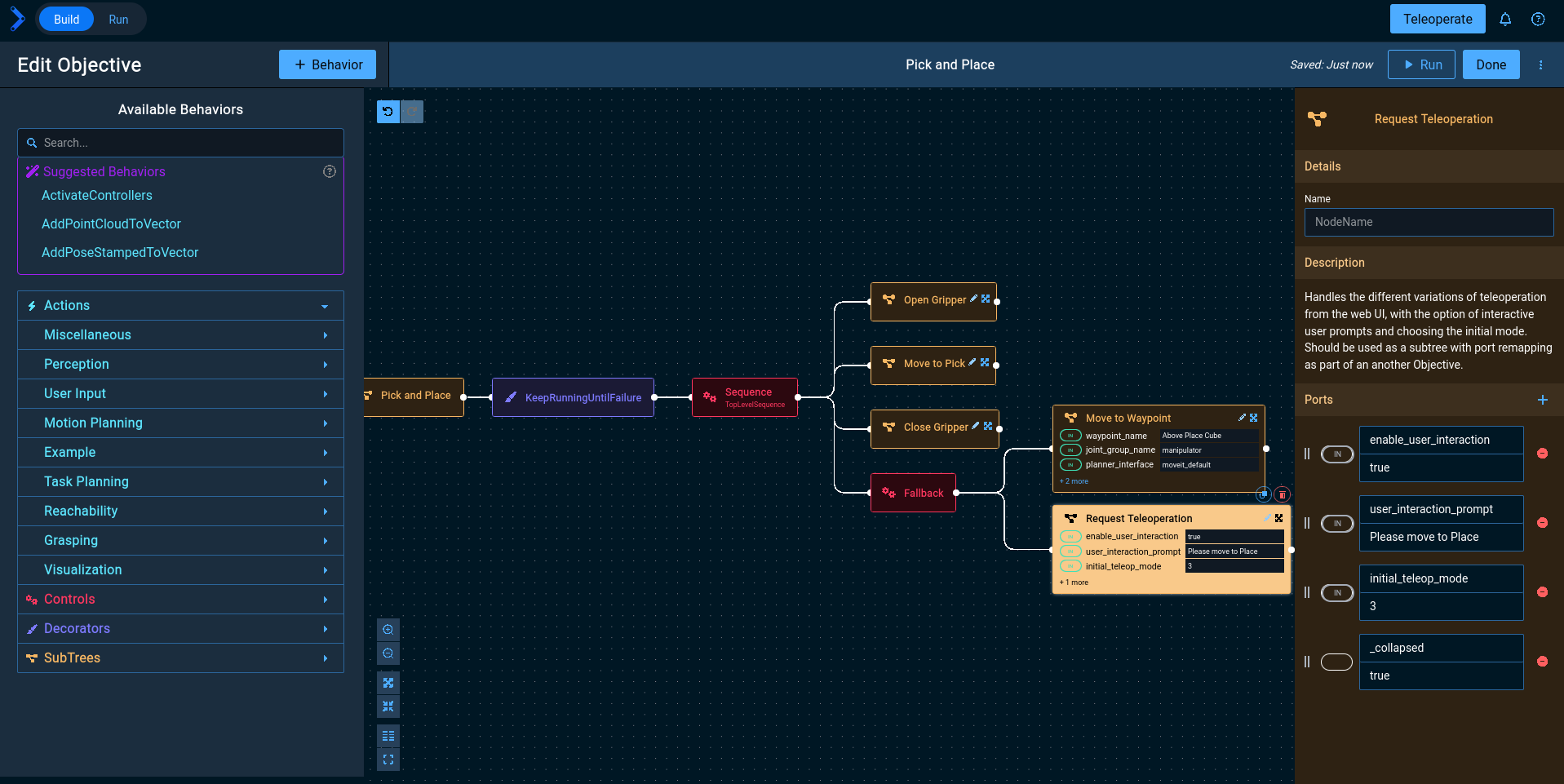
Task: Add a new port with the plus icon
Action: click(x=1543, y=400)
